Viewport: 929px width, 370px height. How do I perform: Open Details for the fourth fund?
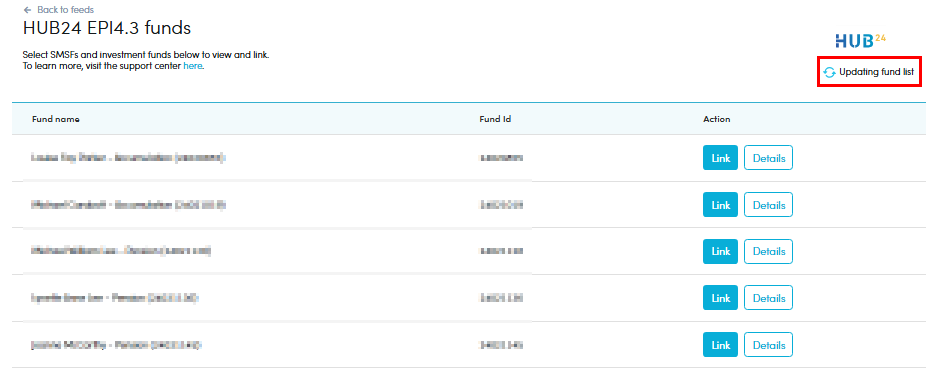point(768,298)
